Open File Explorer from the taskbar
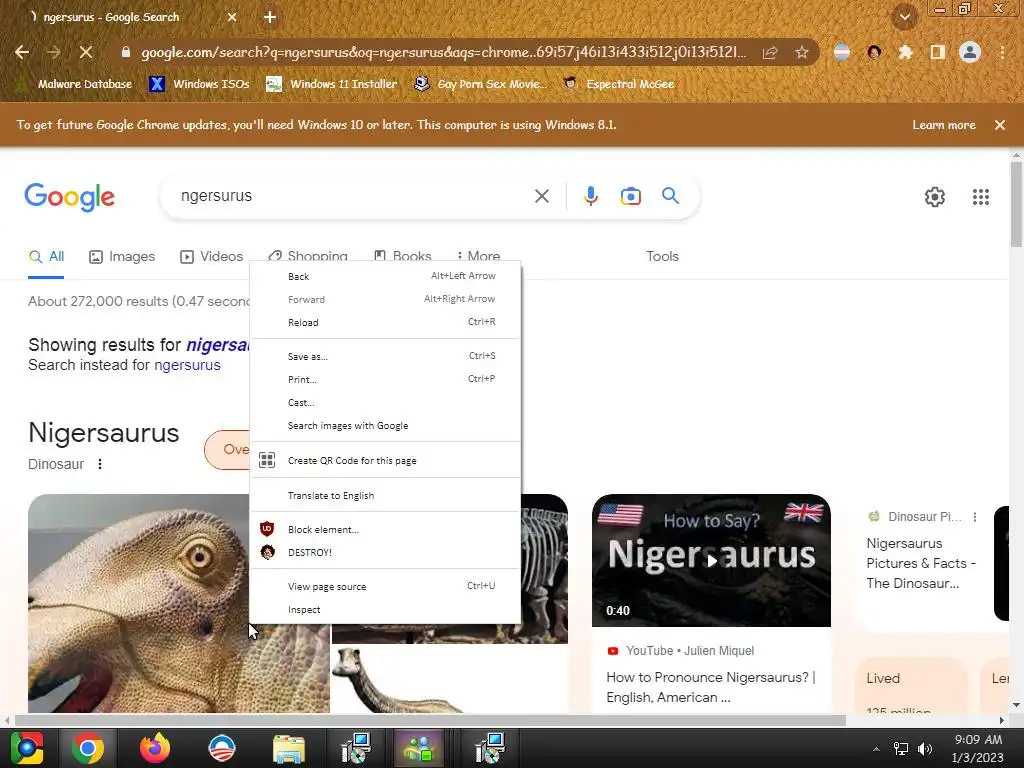The image size is (1024, 768). 289,748
